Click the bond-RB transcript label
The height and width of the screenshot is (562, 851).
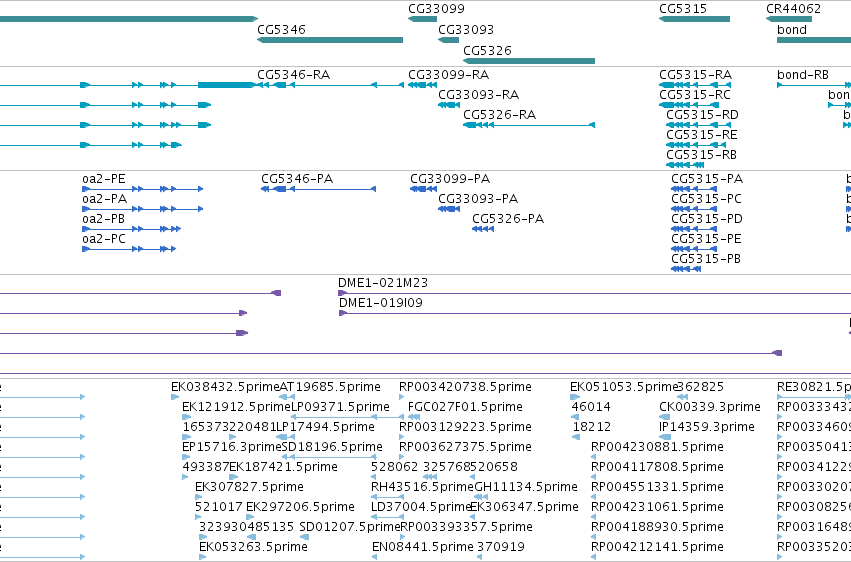(803, 75)
